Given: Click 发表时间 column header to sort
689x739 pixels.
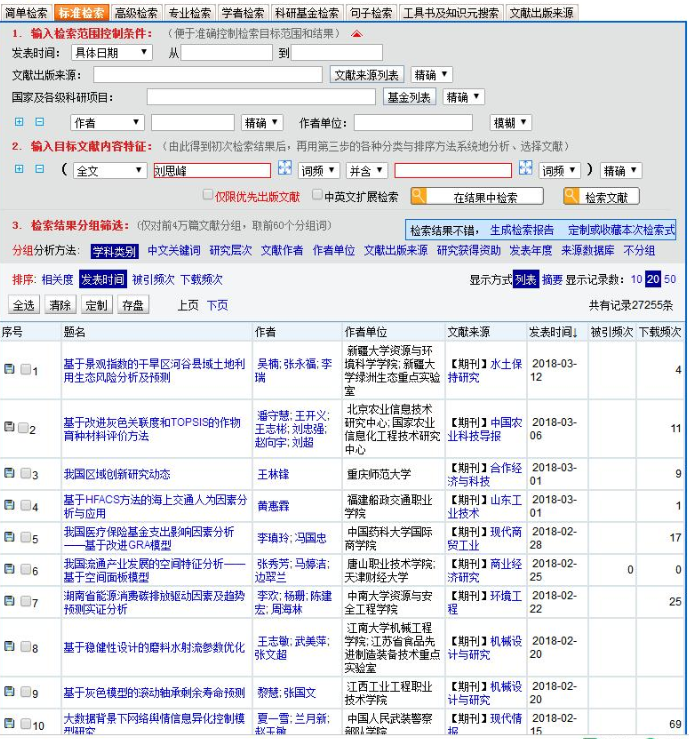Looking at the screenshot, I should coord(553,332).
